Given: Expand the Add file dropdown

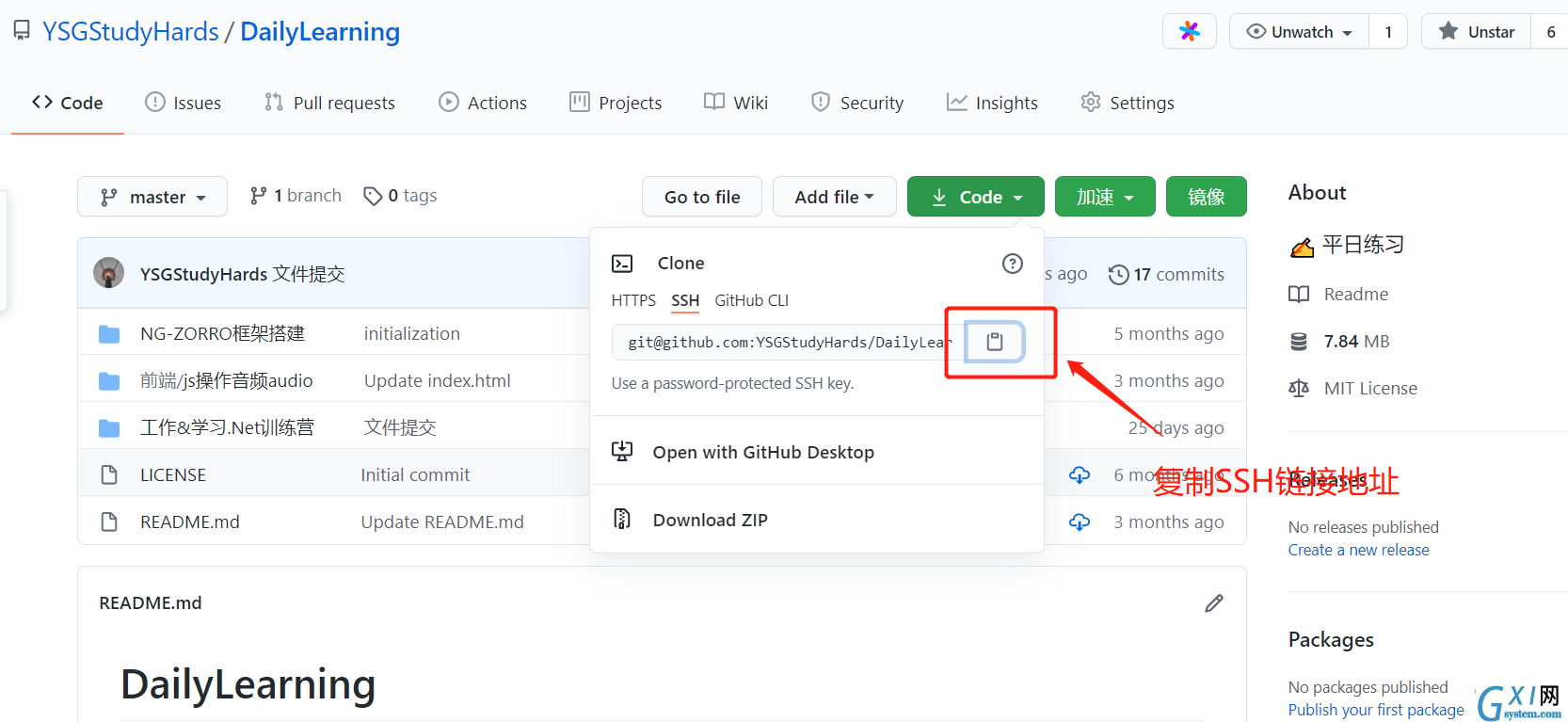Looking at the screenshot, I should 834,197.
